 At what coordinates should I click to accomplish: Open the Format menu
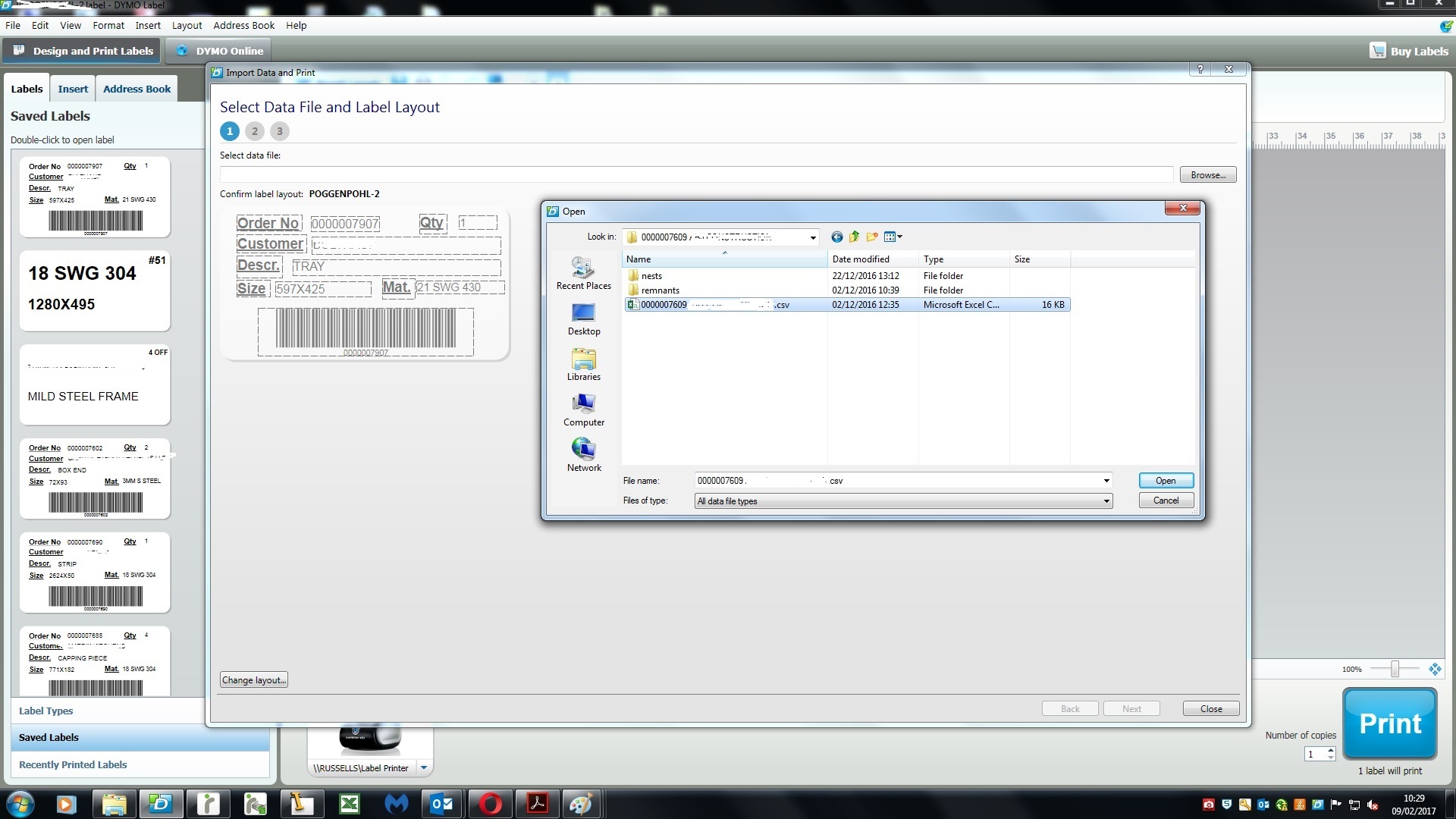coord(108,25)
